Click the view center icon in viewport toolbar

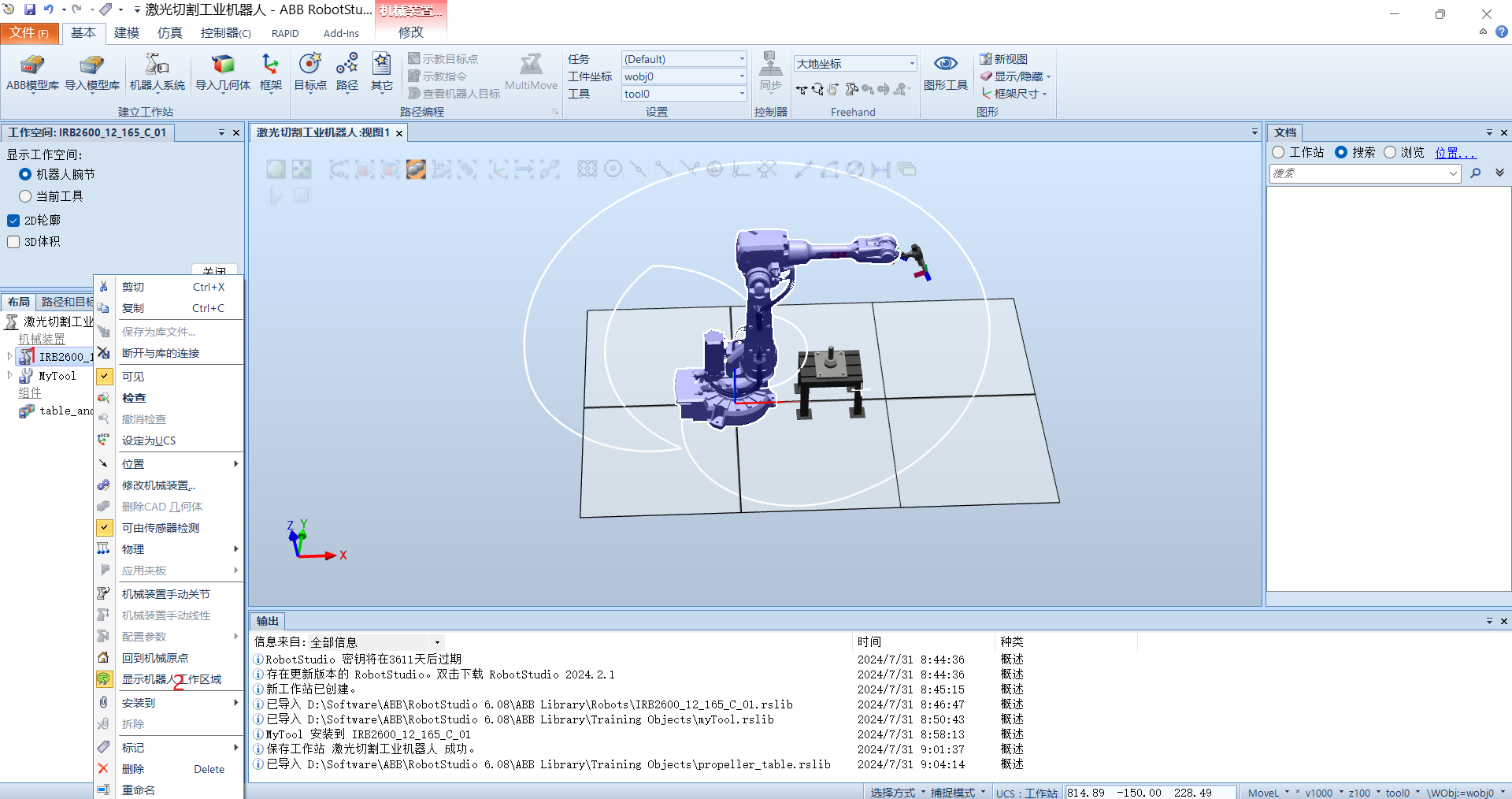pyautogui.click(x=302, y=169)
